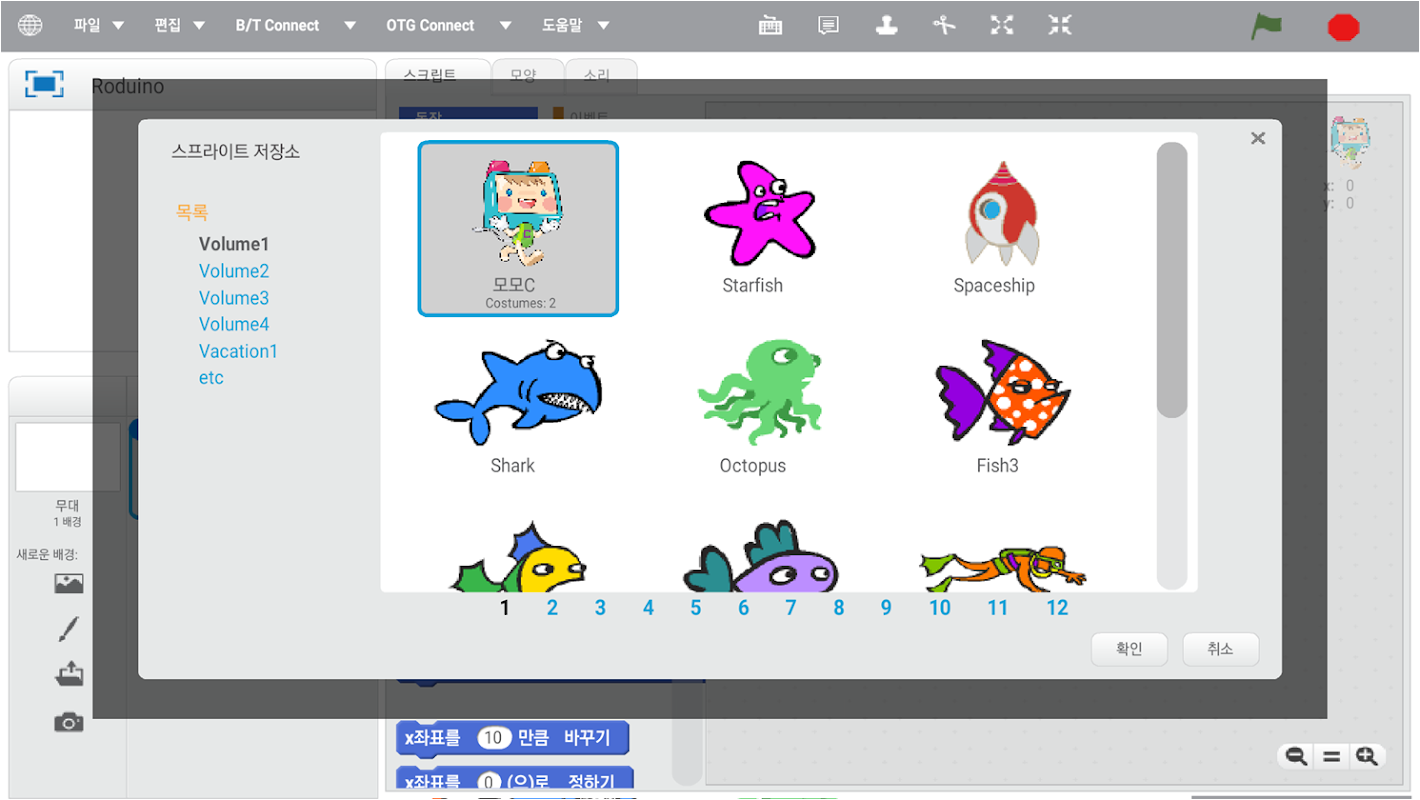Screen dimensions: 1420x800
Task: Click the 취소 button
Action: click(x=1220, y=649)
